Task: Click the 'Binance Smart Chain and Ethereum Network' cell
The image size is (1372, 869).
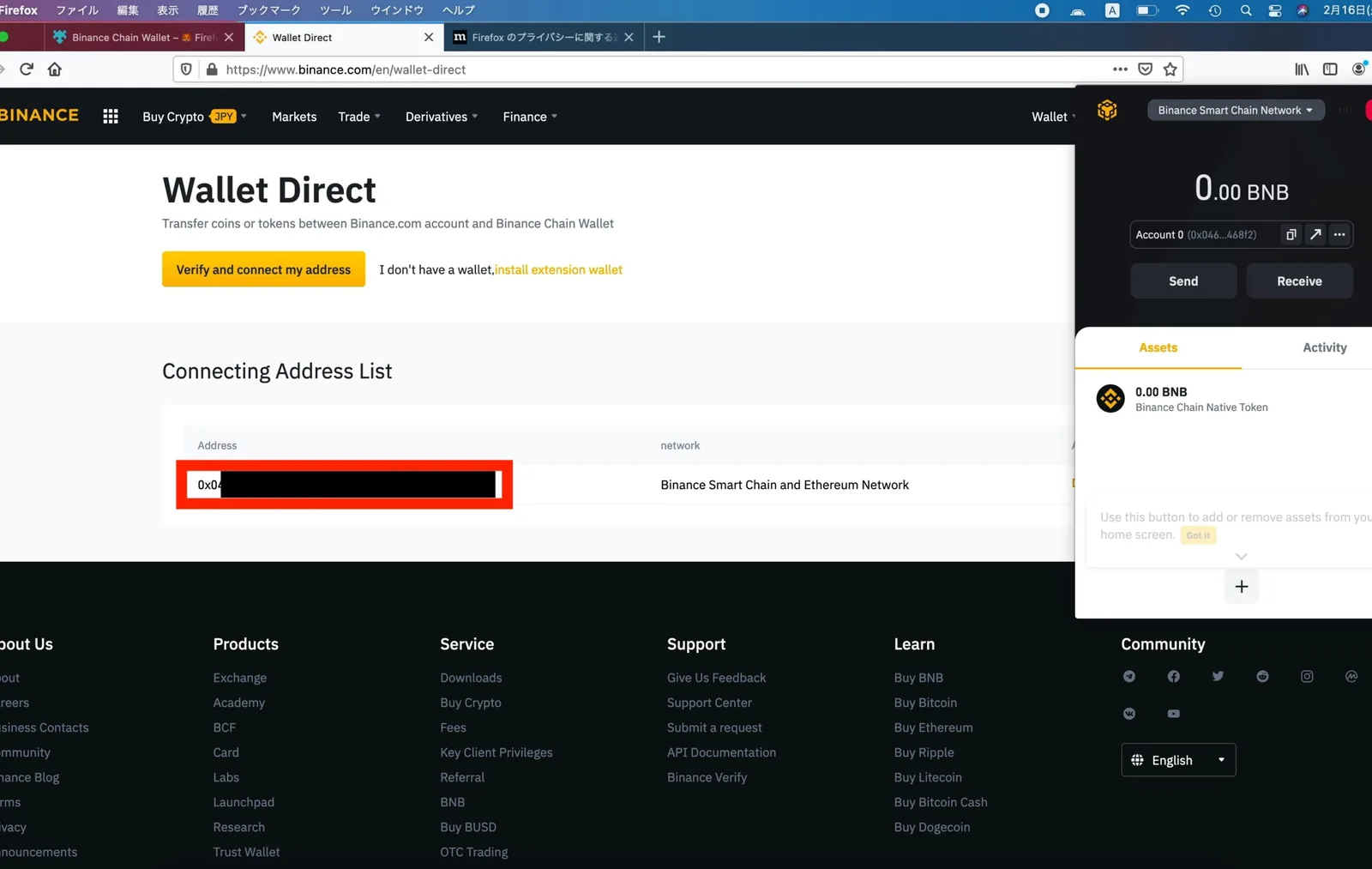Action: (x=785, y=485)
